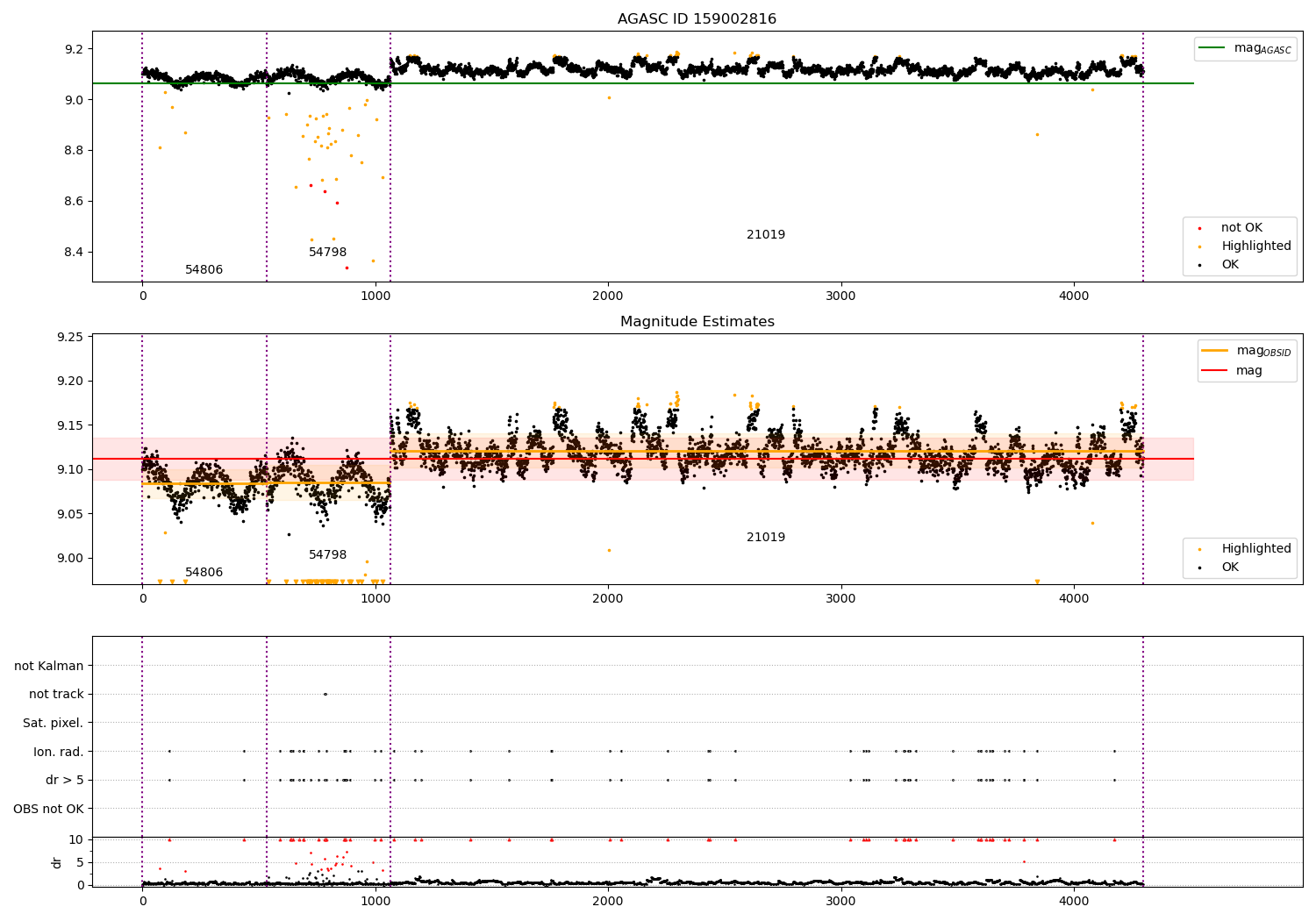Click the 'Ion. rad.' row label
The height and width of the screenshot is (921, 1316).
pos(59,753)
